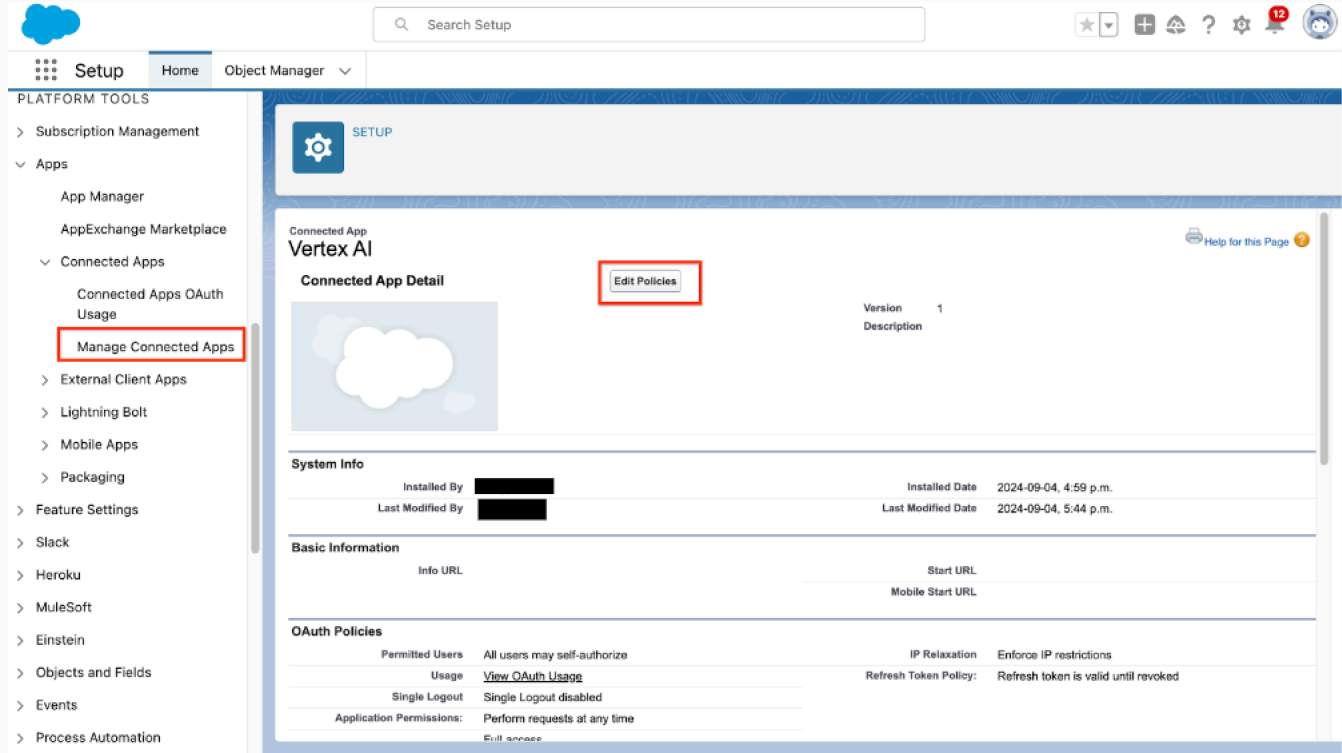1342x753 pixels.
Task: Open the notifications bell
Action: pyautogui.click(x=1273, y=24)
